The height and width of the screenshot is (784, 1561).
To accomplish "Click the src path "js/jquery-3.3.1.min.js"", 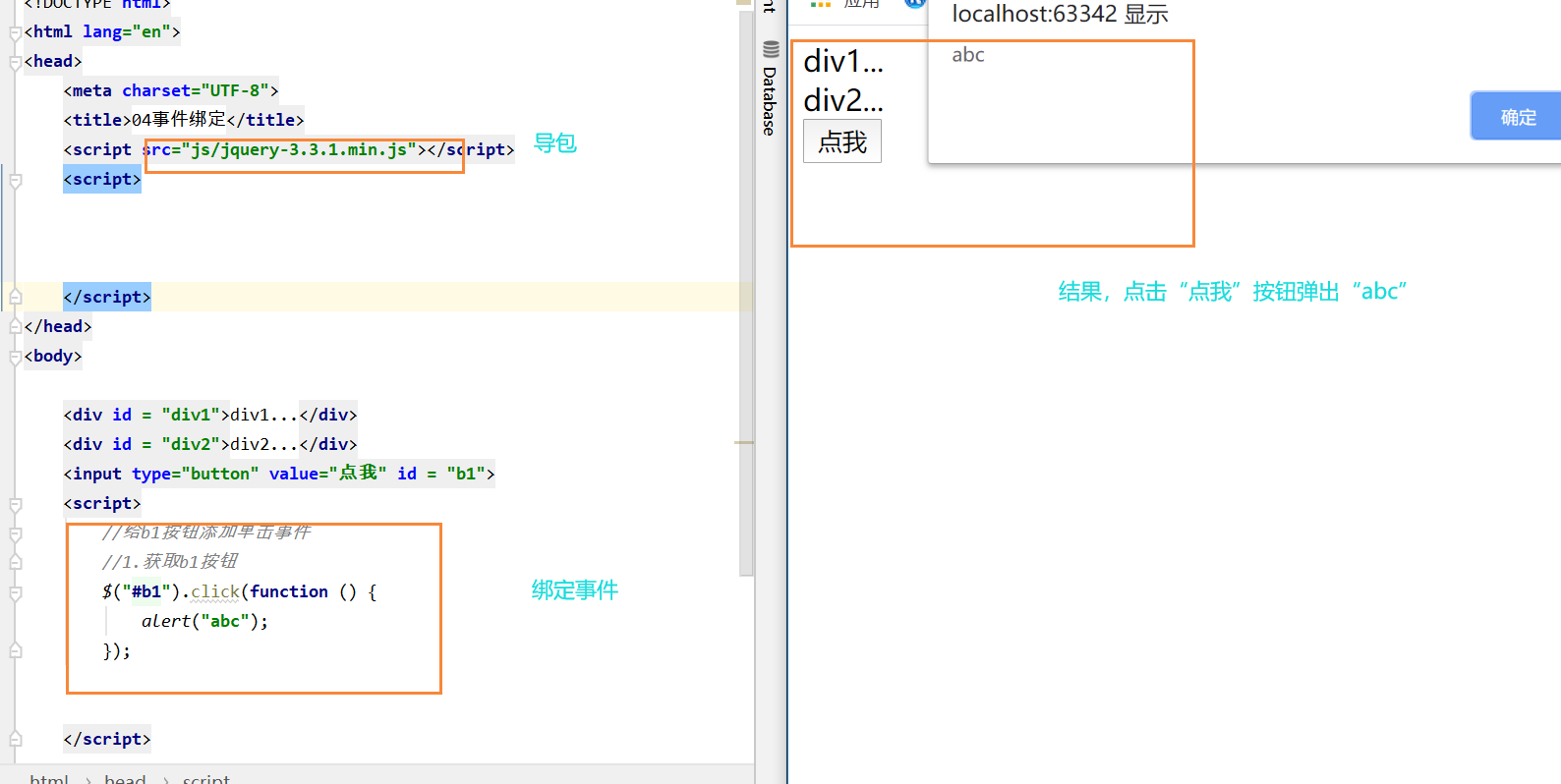I will click(299, 149).
